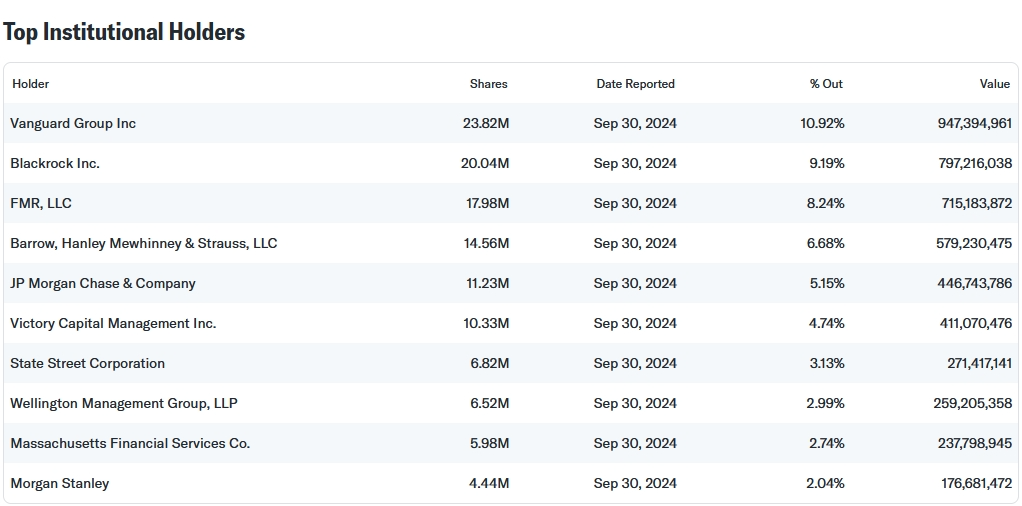Click the 715,183,872 value cell

pyautogui.click(x=976, y=203)
